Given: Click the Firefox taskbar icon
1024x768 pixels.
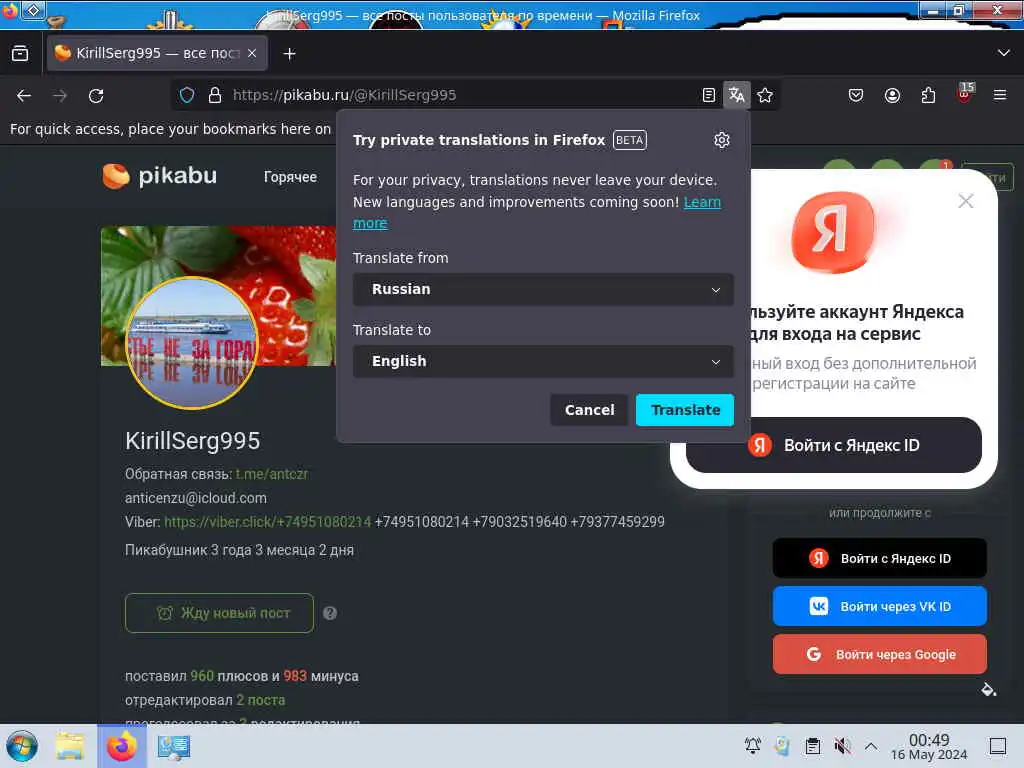Looking at the screenshot, I should click(121, 746).
